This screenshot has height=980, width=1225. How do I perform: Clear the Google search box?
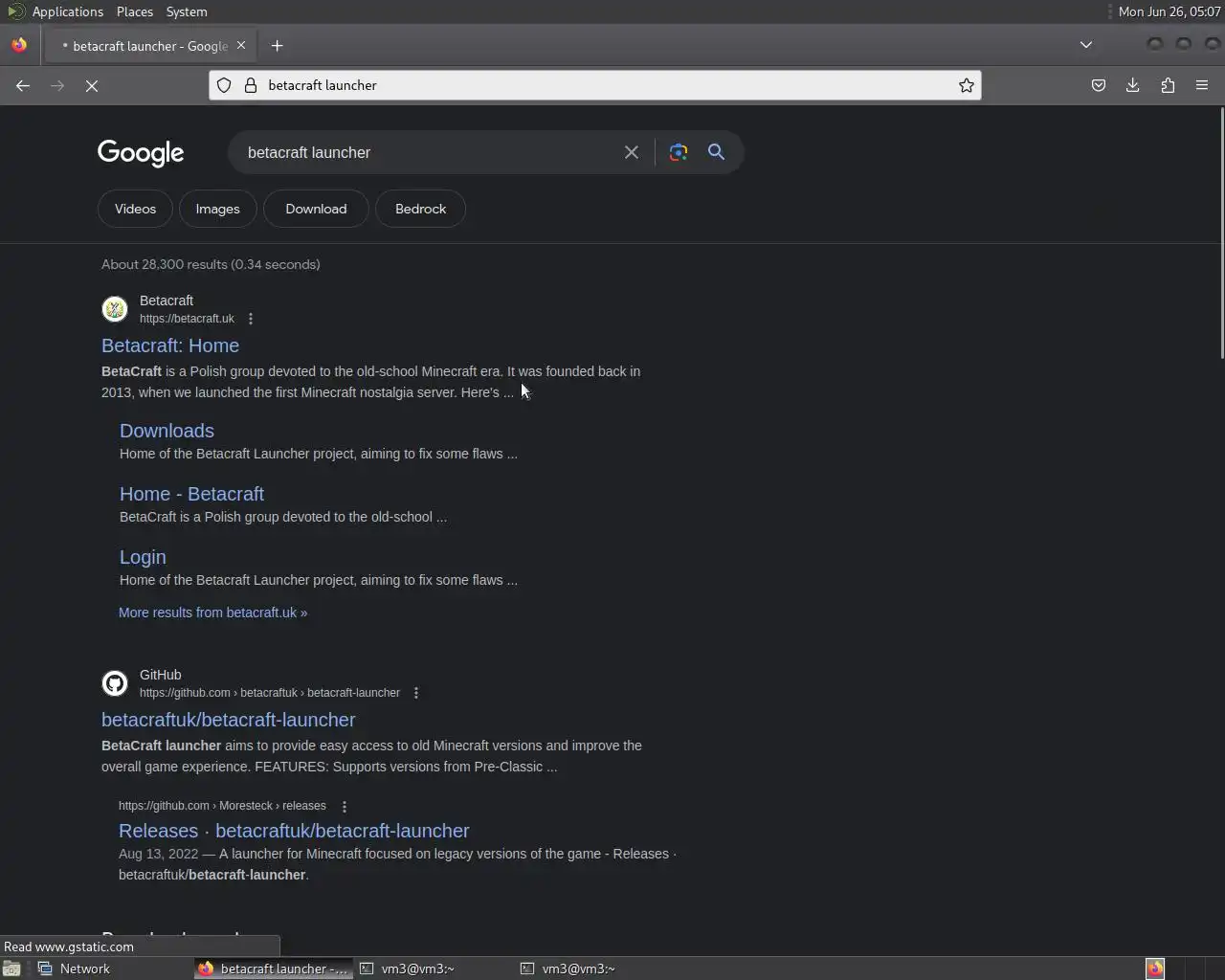[x=632, y=152]
